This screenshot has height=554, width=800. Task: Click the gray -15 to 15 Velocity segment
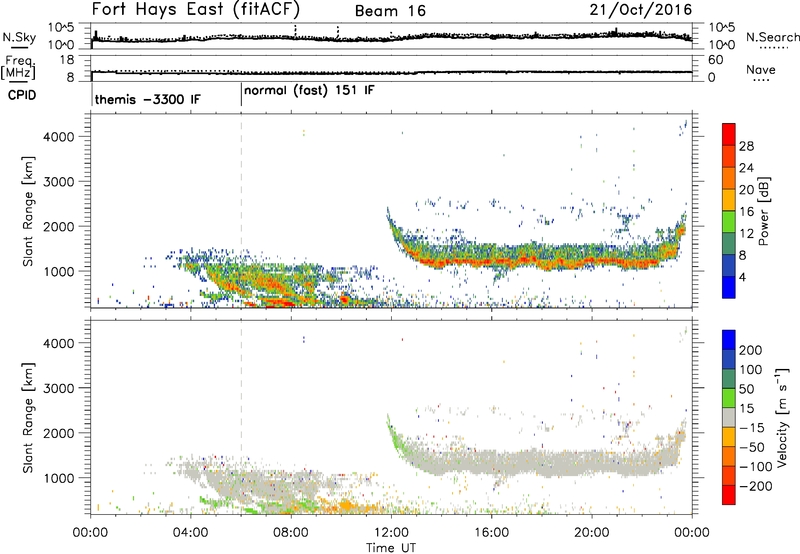point(729,418)
